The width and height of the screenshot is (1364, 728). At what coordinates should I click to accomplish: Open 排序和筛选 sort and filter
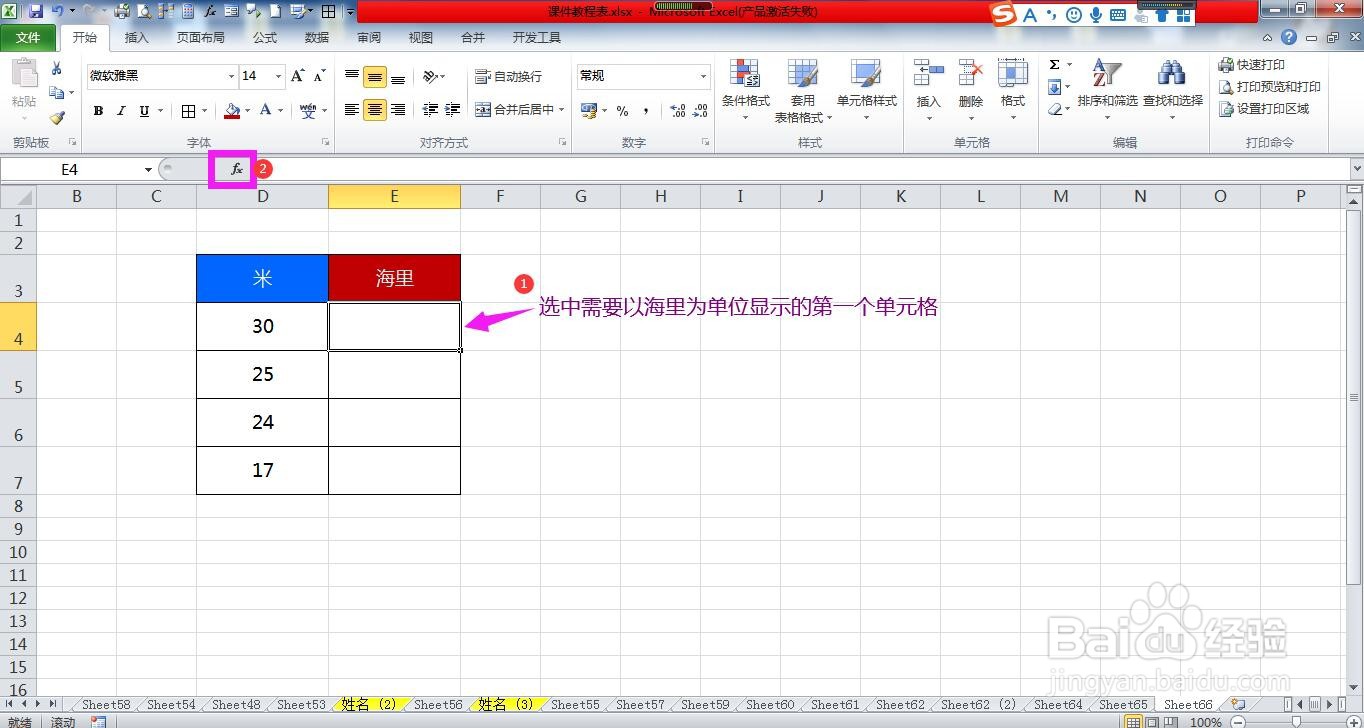click(1107, 90)
